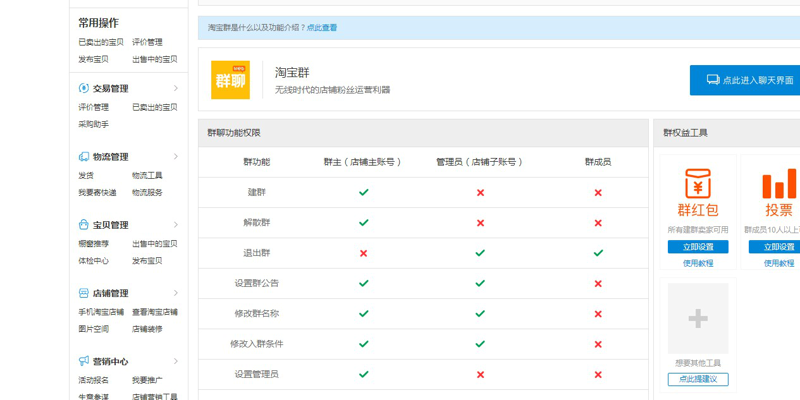
Task: Expand the 店铺管理 chevron
Action: click(176, 293)
